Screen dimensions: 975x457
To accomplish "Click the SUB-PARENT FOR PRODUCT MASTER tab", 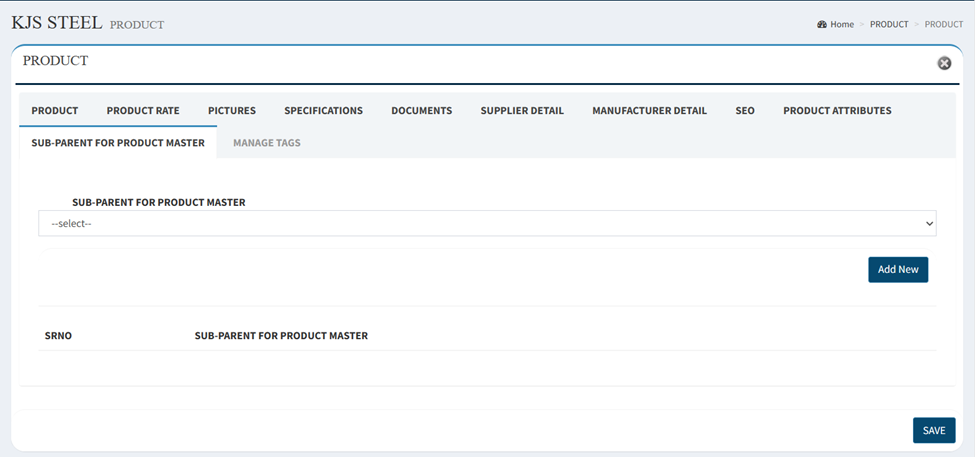I will (x=118, y=142).
